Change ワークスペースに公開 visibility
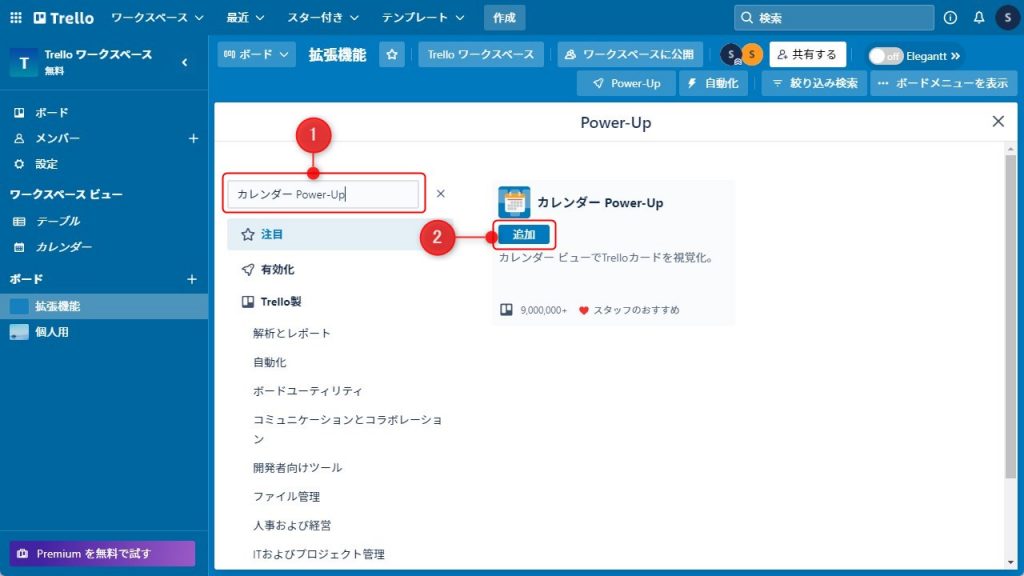The height and width of the screenshot is (576, 1024). click(630, 55)
